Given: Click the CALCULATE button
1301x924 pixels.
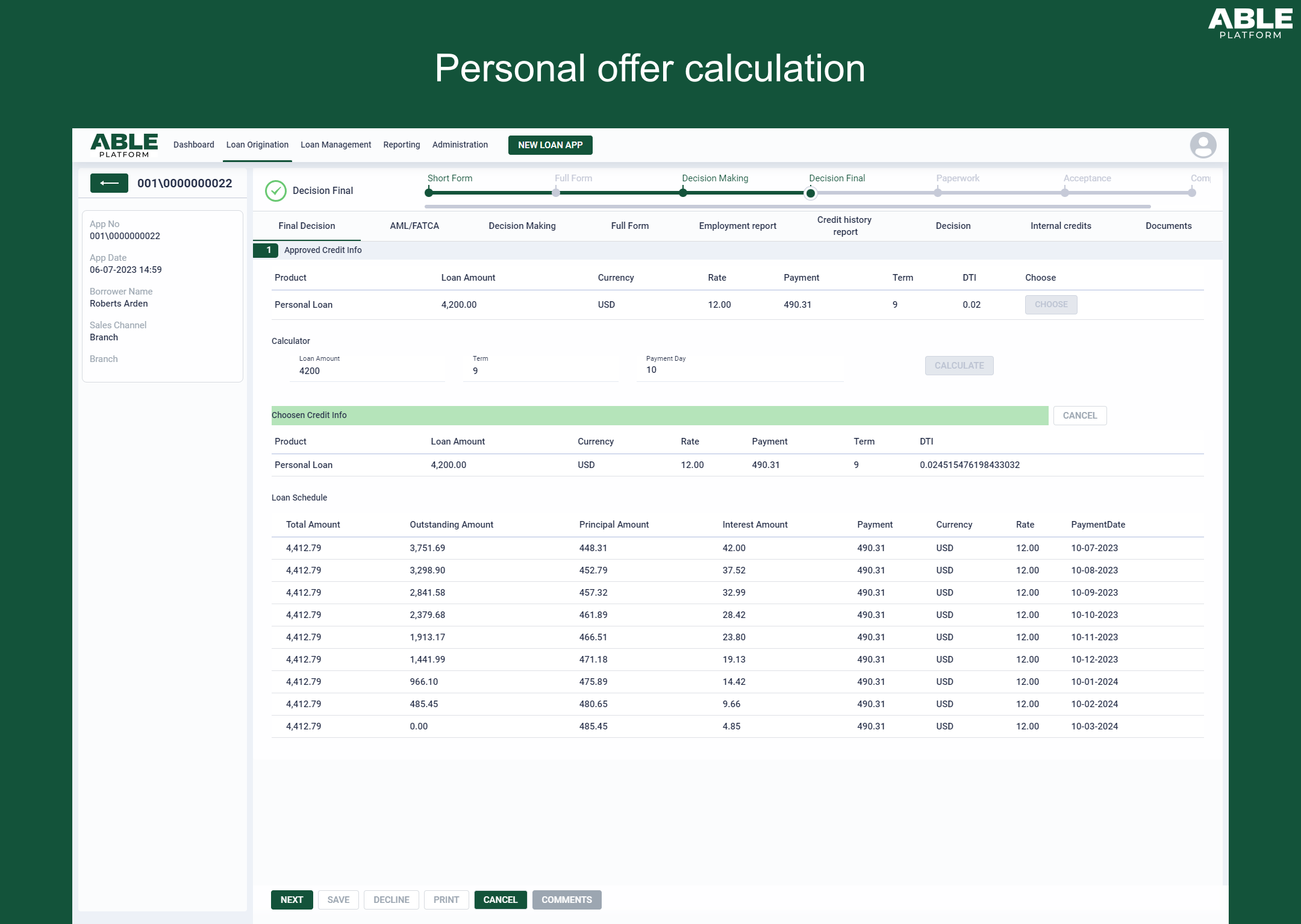Looking at the screenshot, I should [x=957, y=364].
